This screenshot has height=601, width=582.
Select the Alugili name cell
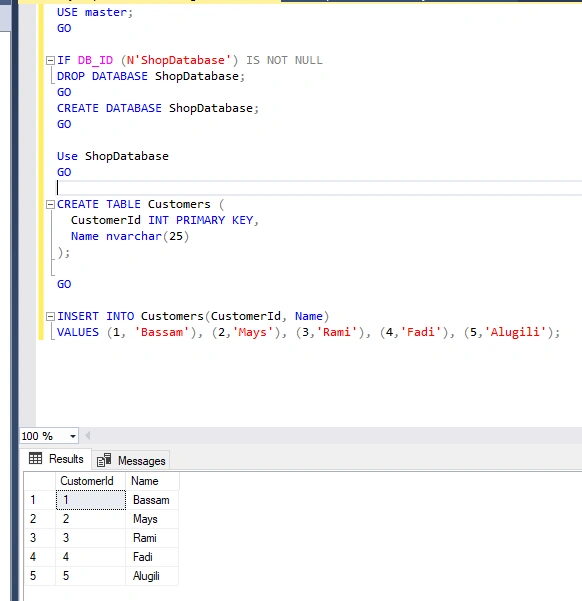152,576
